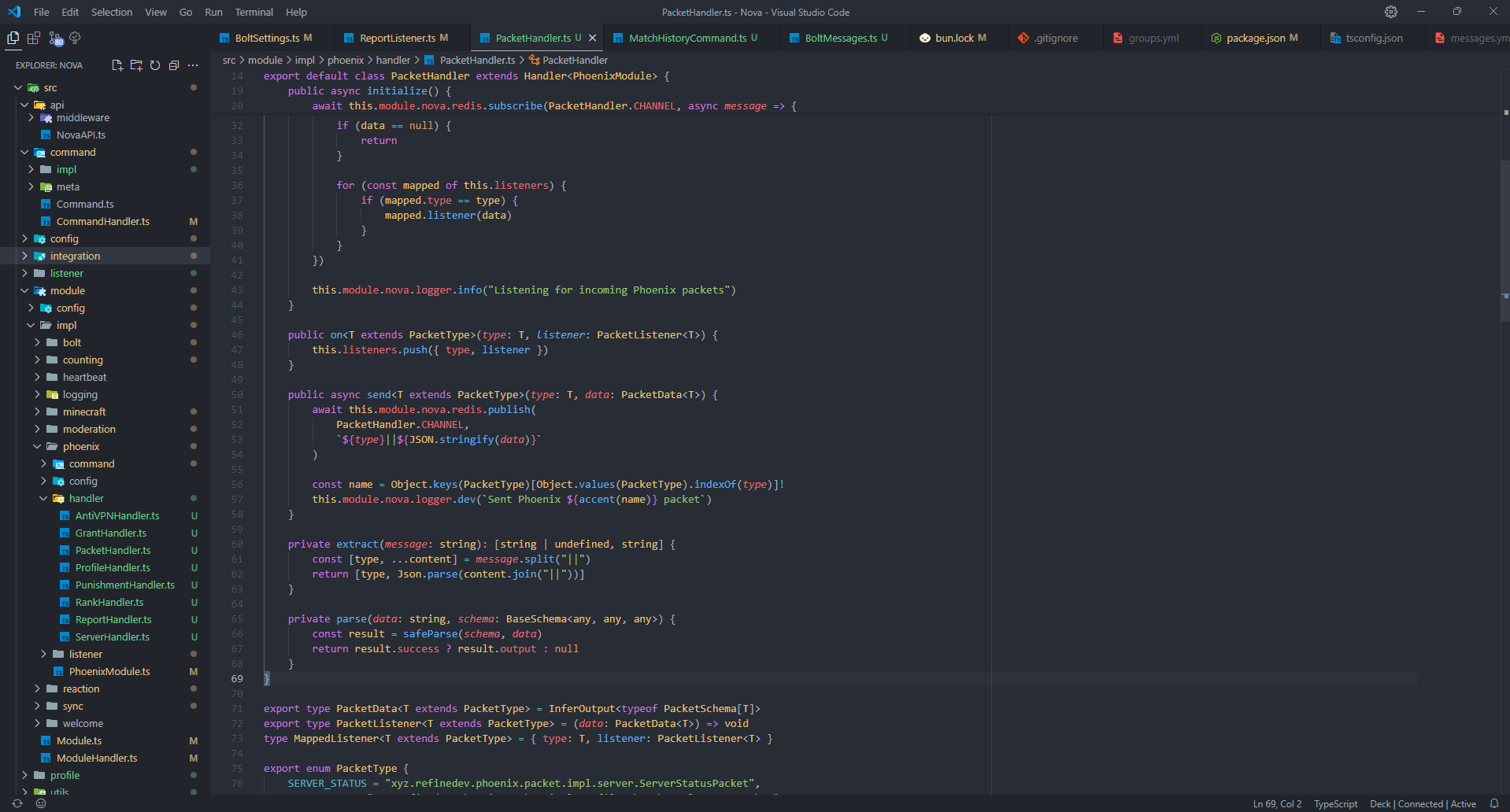Open the View menu
The width and height of the screenshot is (1510, 812).
156,12
